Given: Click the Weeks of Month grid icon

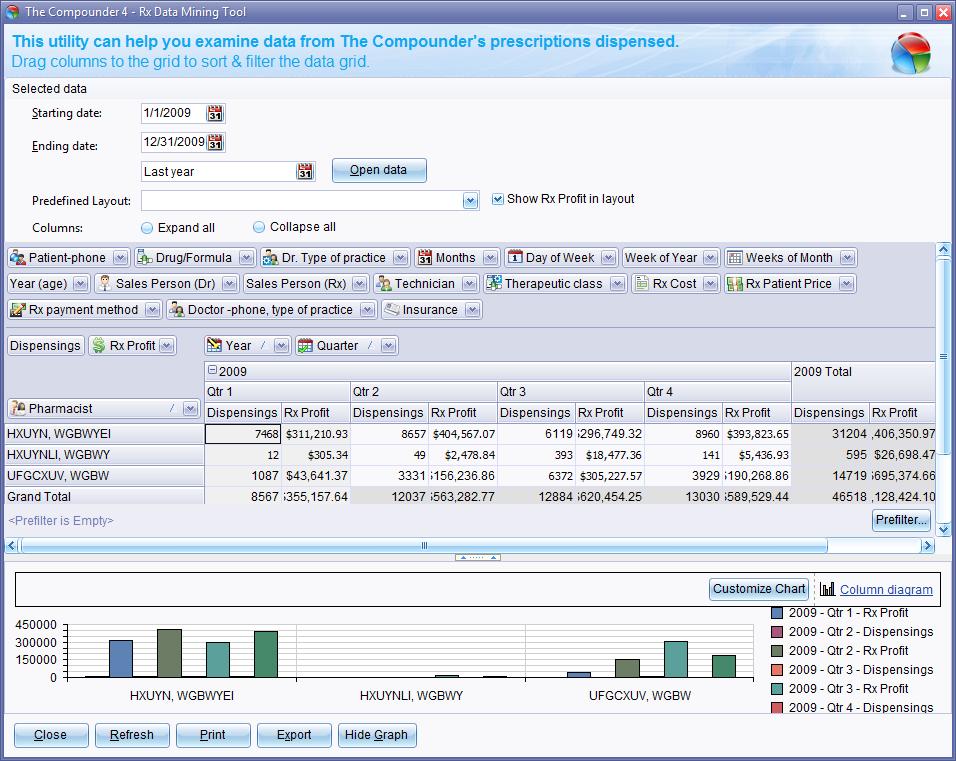Looking at the screenshot, I should coord(735,258).
